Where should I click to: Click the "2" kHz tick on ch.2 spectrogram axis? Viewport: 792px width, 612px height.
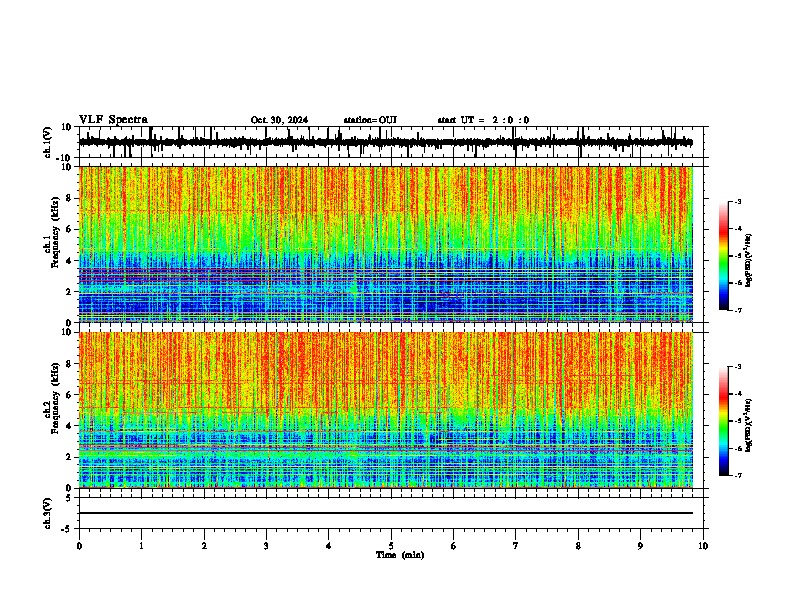tap(69, 457)
